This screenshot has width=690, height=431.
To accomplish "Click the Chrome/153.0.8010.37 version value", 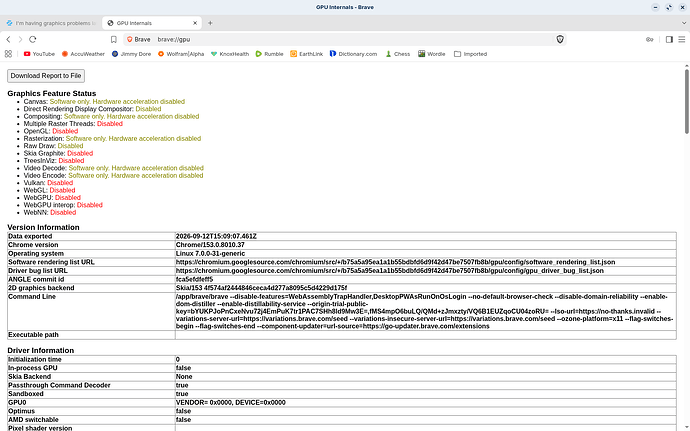I will [210, 245].
